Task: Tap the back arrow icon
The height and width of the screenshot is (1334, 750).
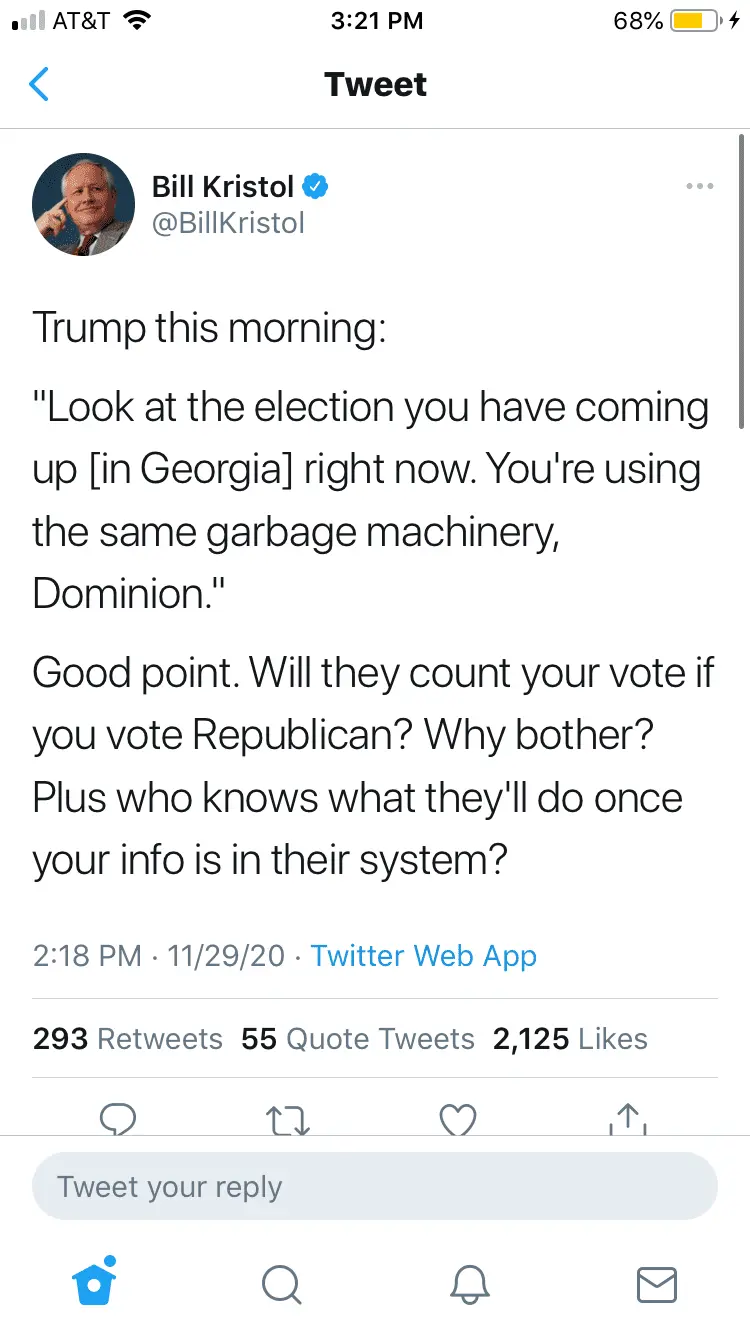Action: [39, 85]
